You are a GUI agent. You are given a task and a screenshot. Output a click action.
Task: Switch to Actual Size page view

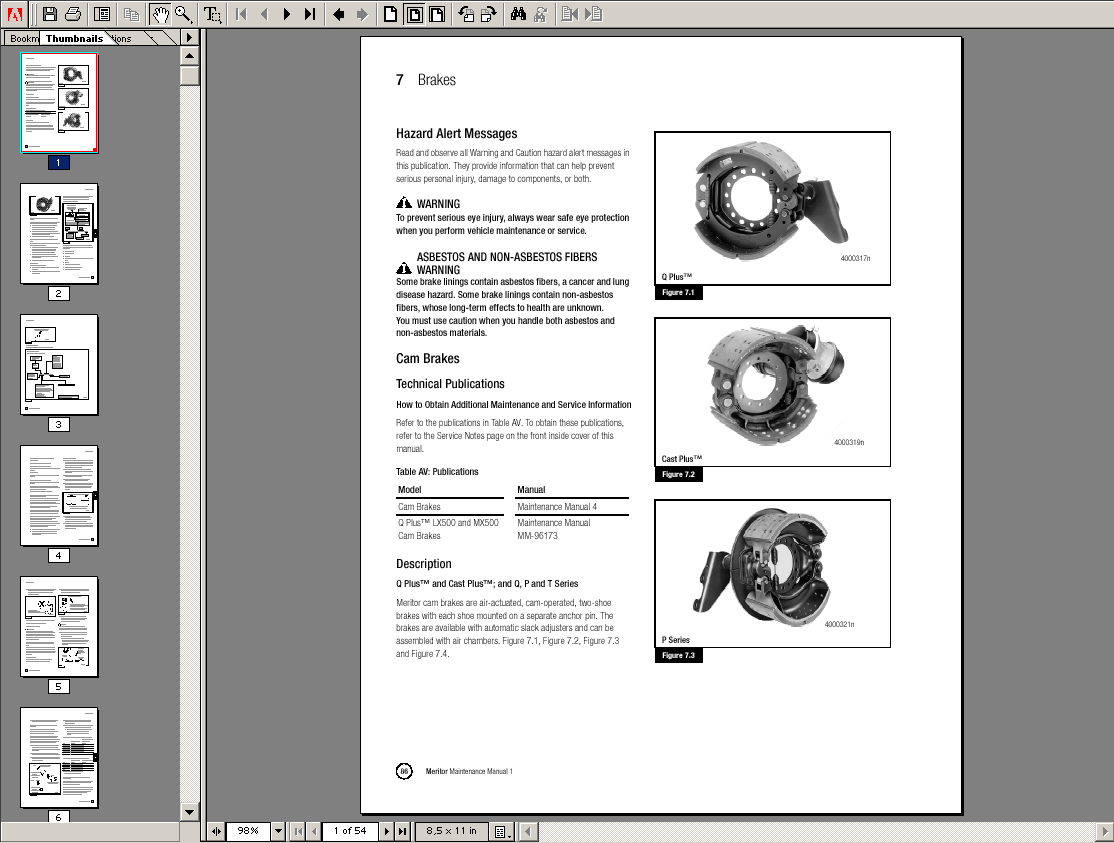coord(390,13)
